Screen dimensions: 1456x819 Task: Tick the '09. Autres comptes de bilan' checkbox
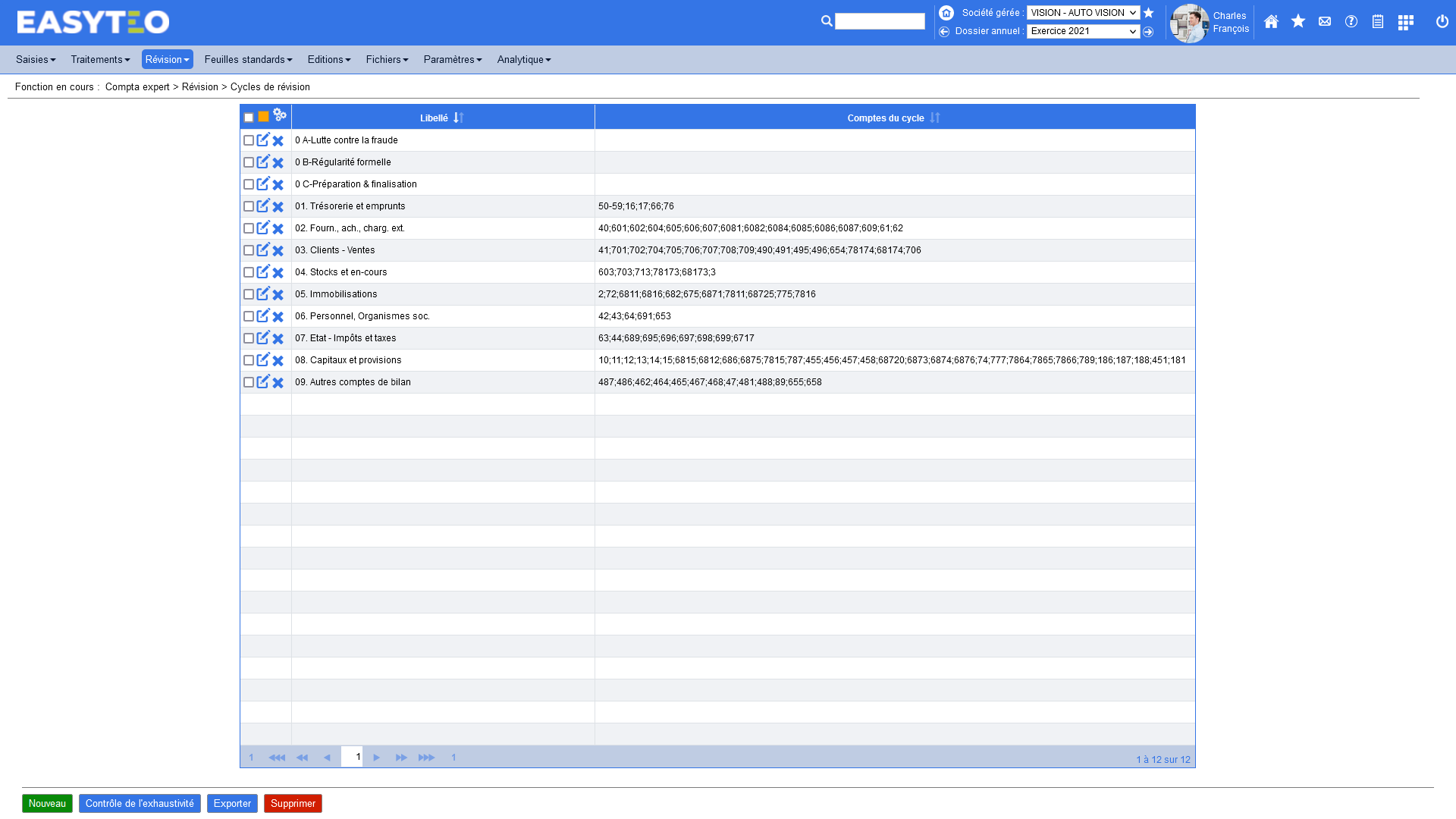click(249, 382)
